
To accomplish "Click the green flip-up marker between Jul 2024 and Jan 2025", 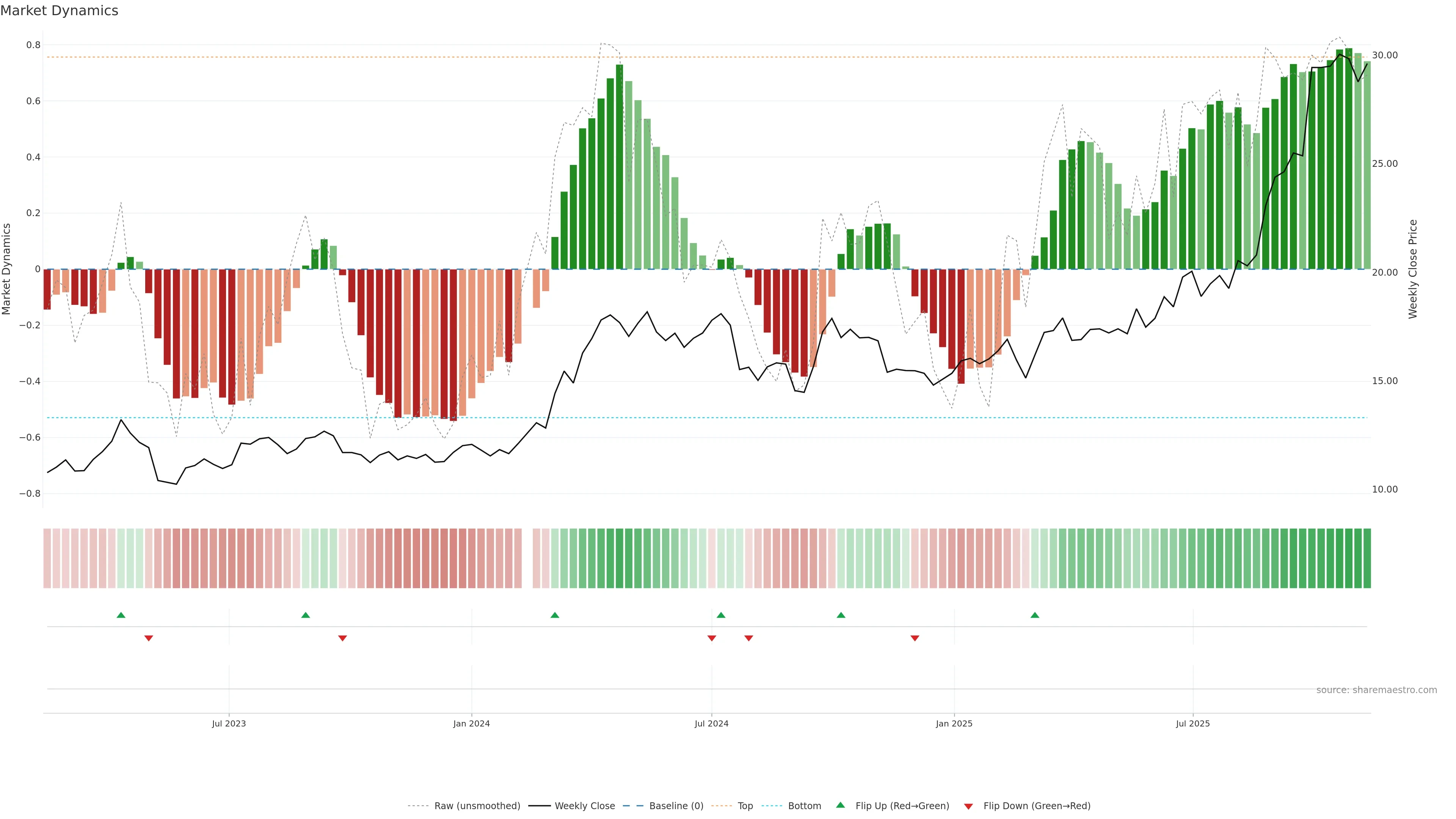I will click(x=841, y=615).
